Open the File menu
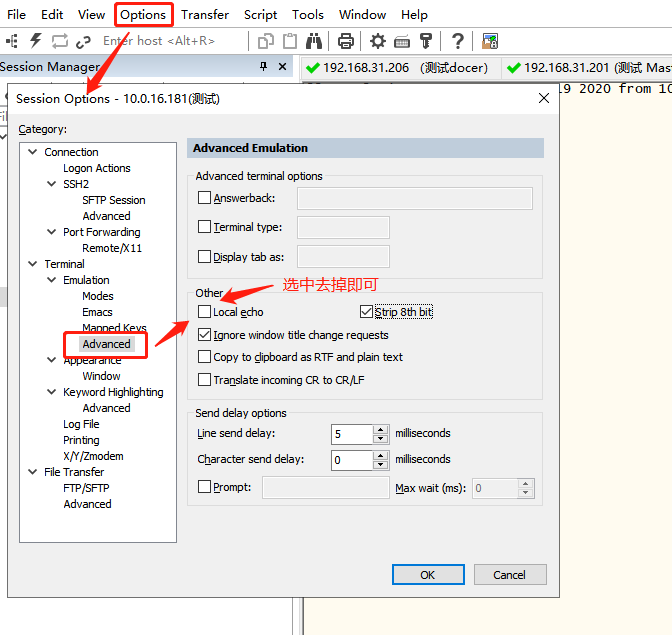 (16, 15)
